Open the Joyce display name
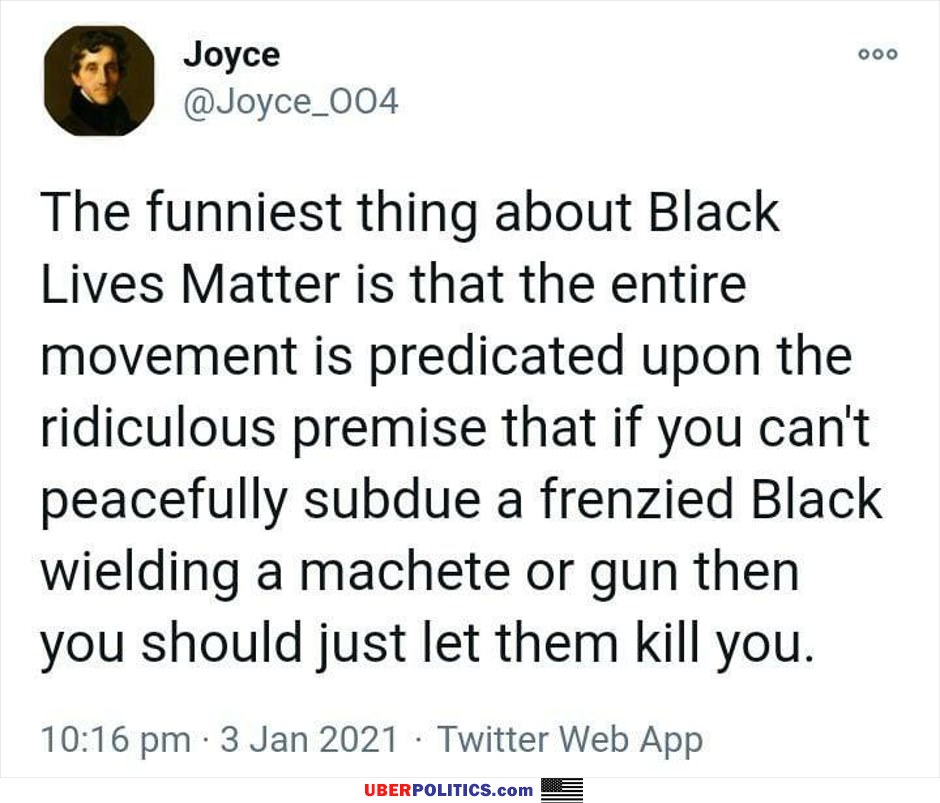Viewport: 940px width, 803px height. pos(231,55)
